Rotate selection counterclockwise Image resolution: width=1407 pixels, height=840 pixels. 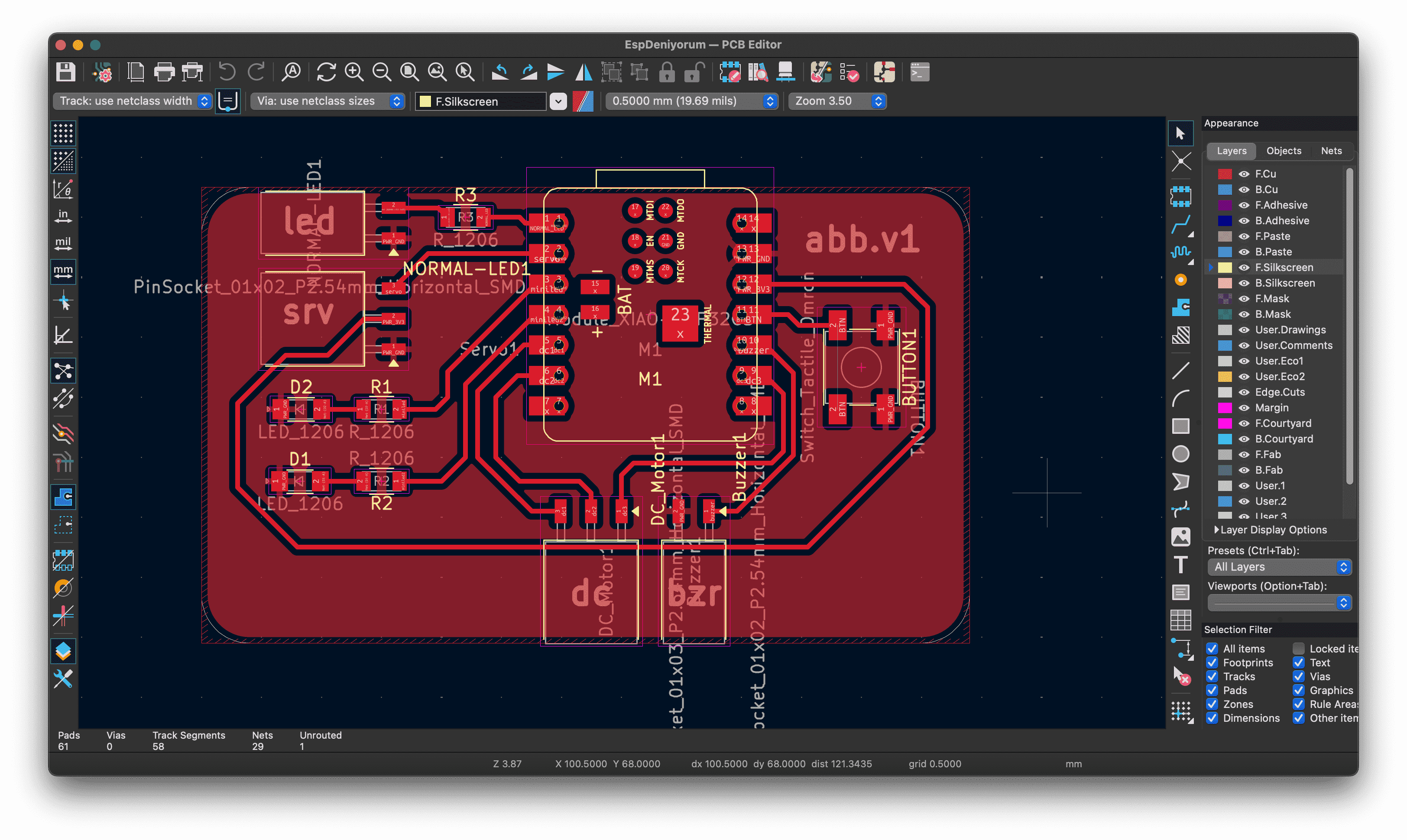pos(499,72)
